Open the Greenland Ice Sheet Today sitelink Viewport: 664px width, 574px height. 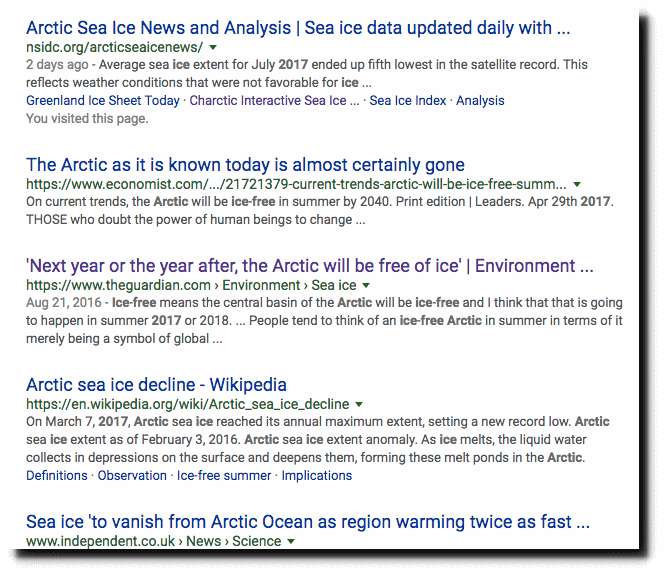click(x=103, y=100)
